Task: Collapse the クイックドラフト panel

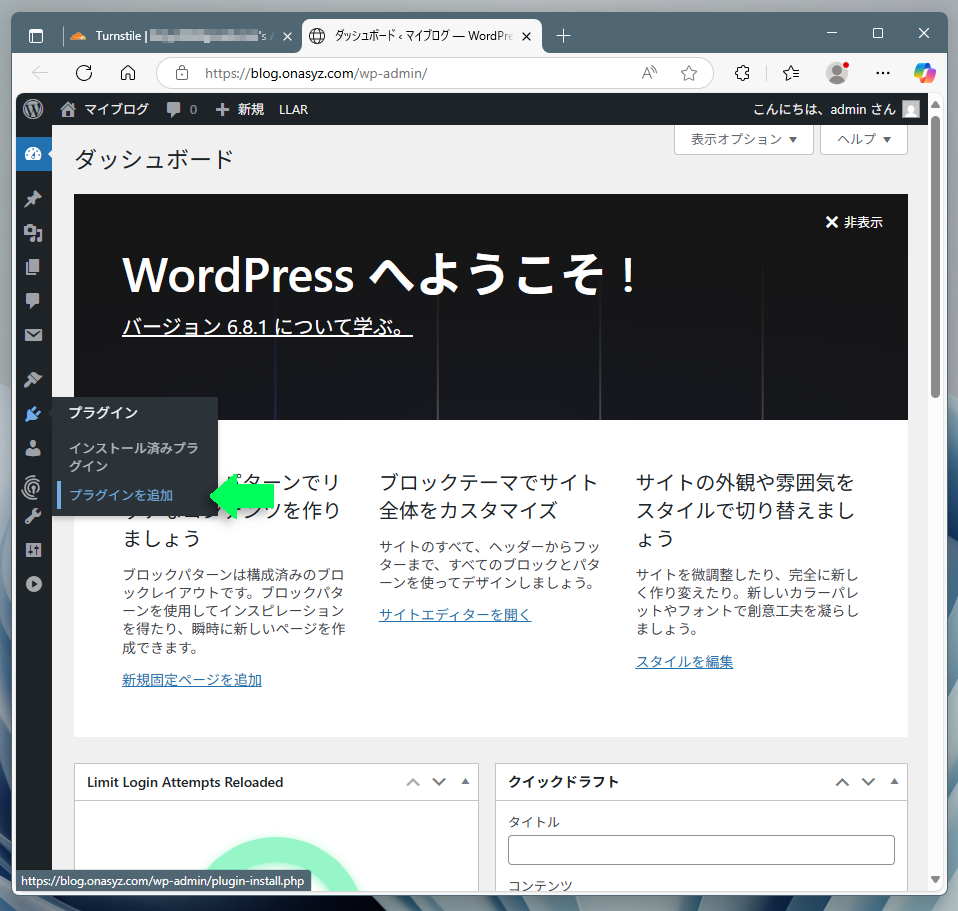Action: [x=894, y=781]
